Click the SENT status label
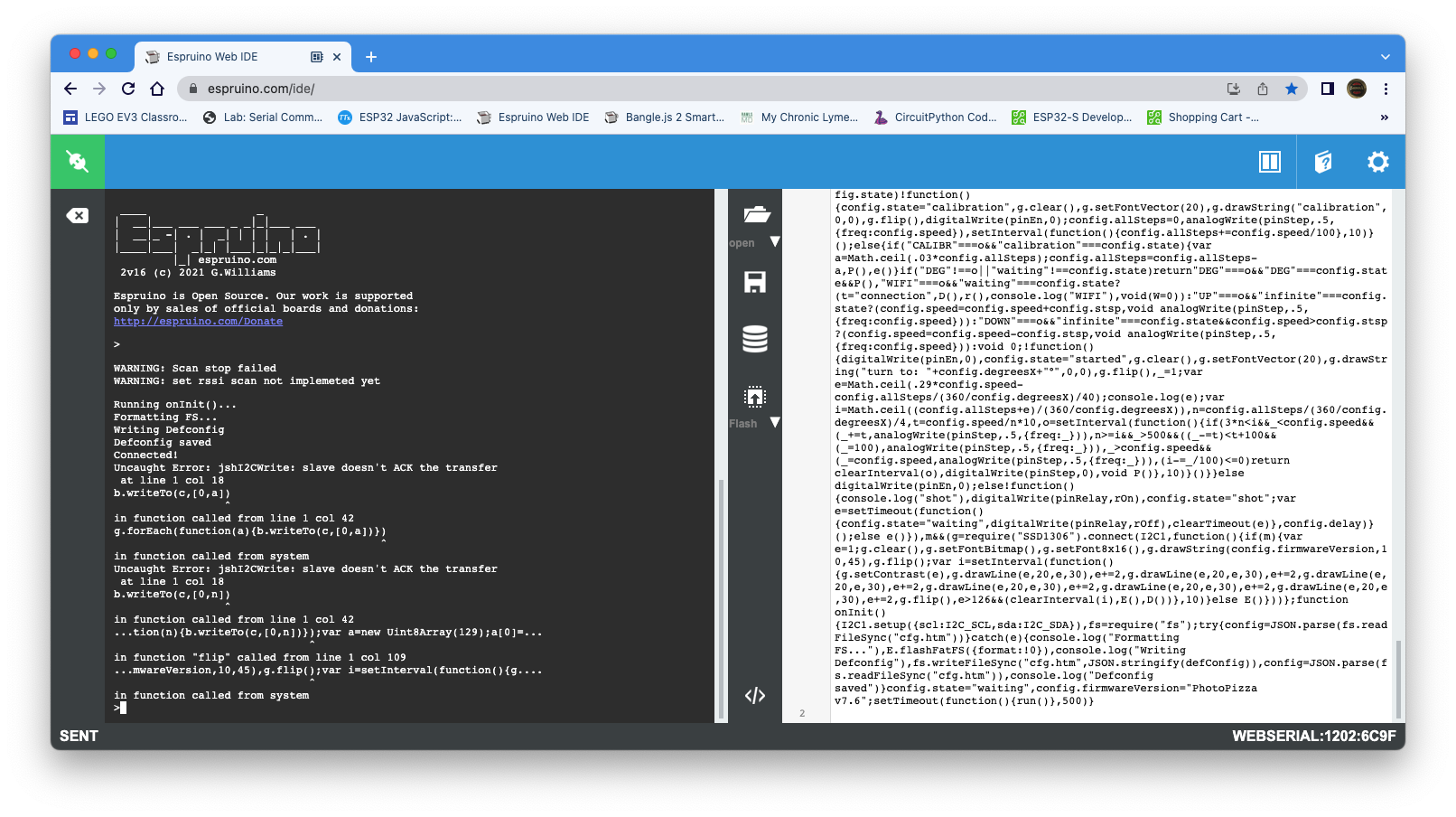 pos(79,736)
